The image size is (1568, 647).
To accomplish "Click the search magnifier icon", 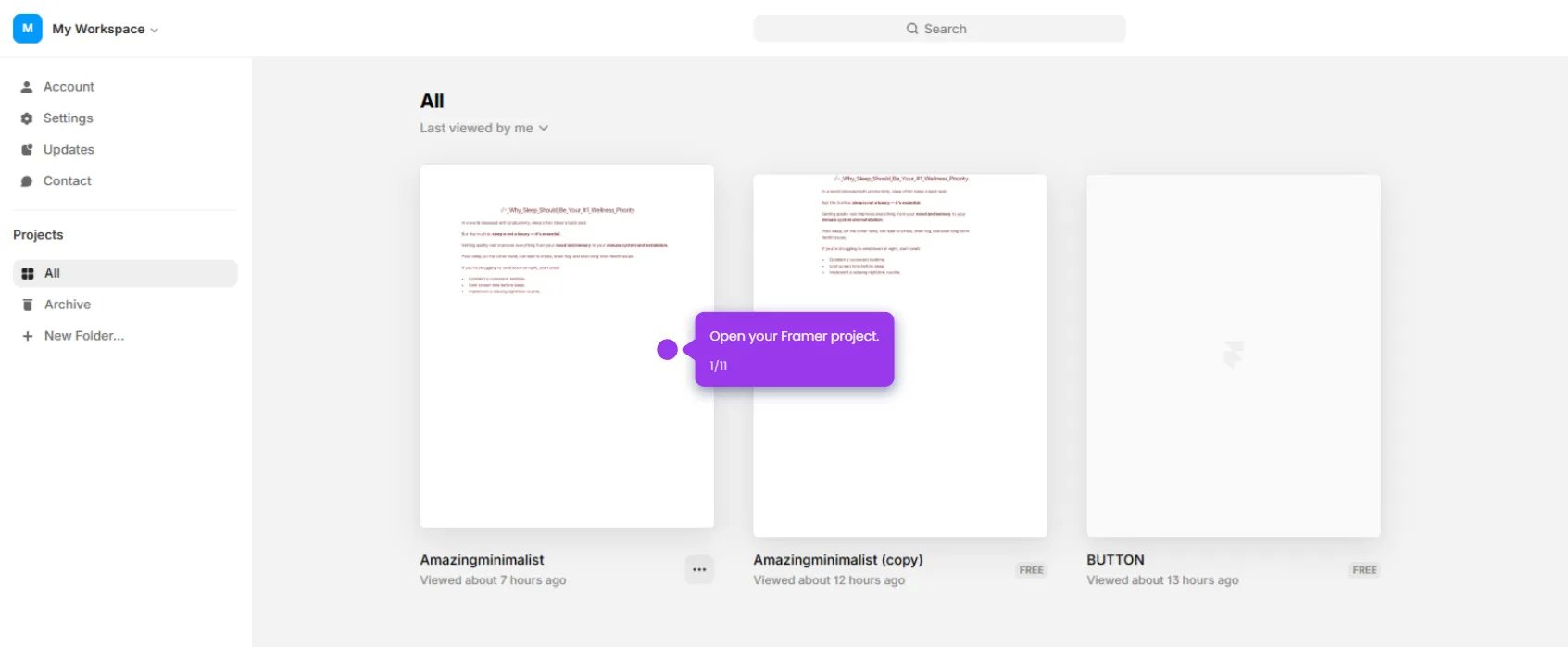I will point(912,29).
